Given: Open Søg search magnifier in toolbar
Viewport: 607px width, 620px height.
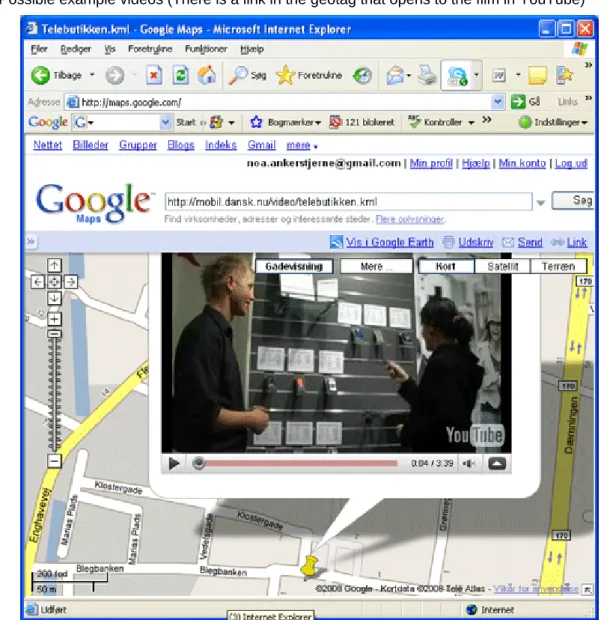Looking at the screenshot, I should [248, 75].
